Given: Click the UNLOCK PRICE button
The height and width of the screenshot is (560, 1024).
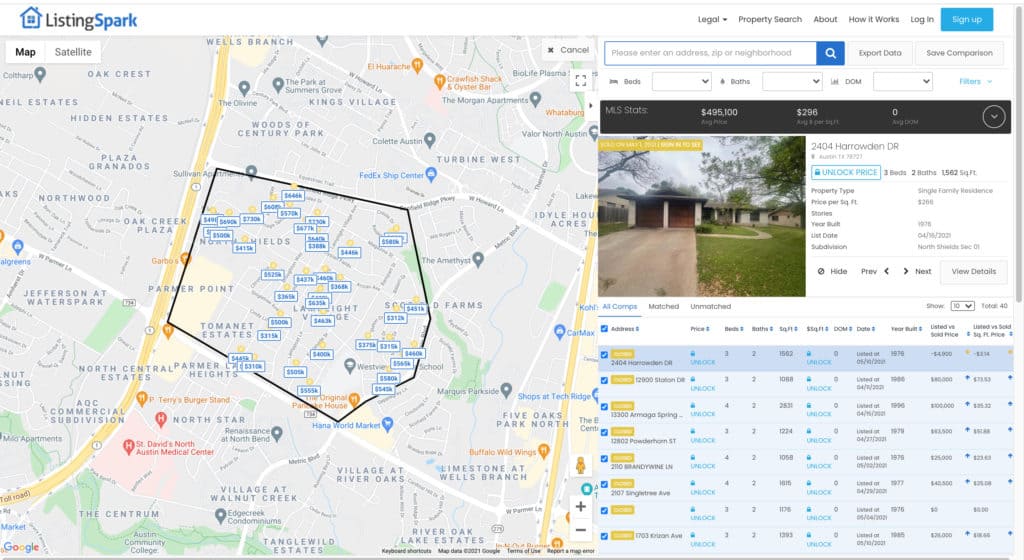Looking at the screenshot, I should click(x=846, y=172).
